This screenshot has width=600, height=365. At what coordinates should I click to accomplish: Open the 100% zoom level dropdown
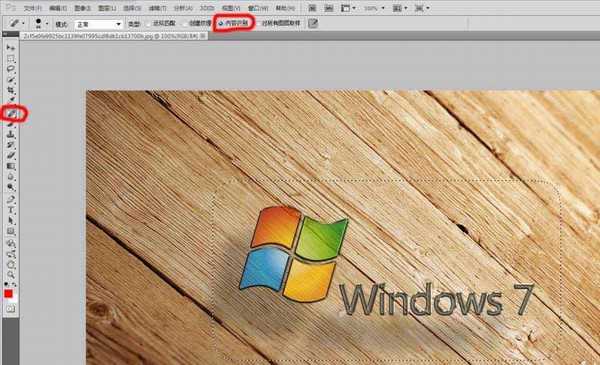pos(373,8)
